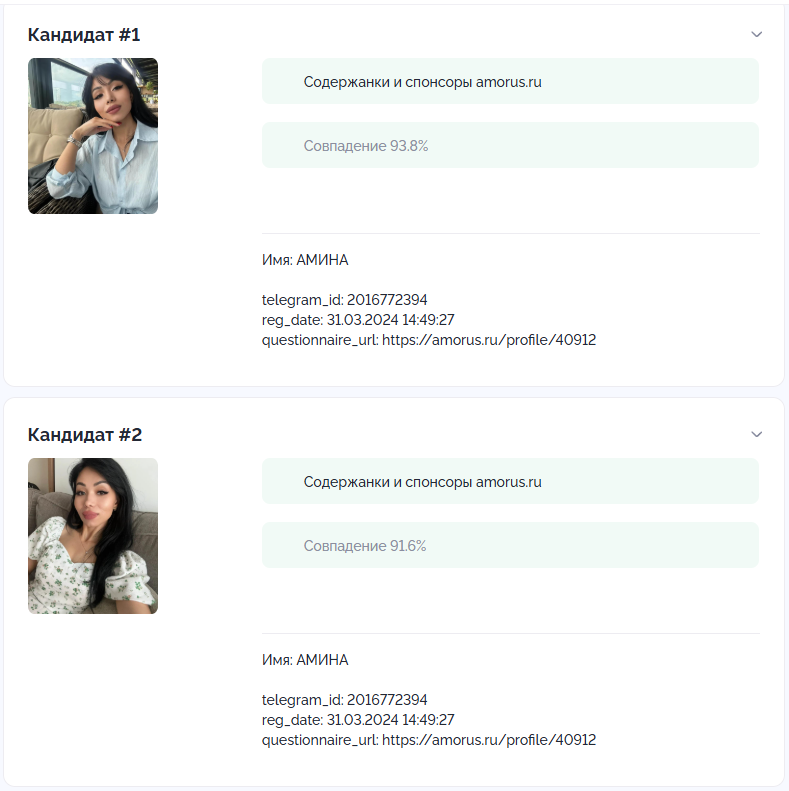Click telegram_id value in Кандидат #1
Image resolution: width=789 pixels, height=791 pixels.
[x=387, y=300]
